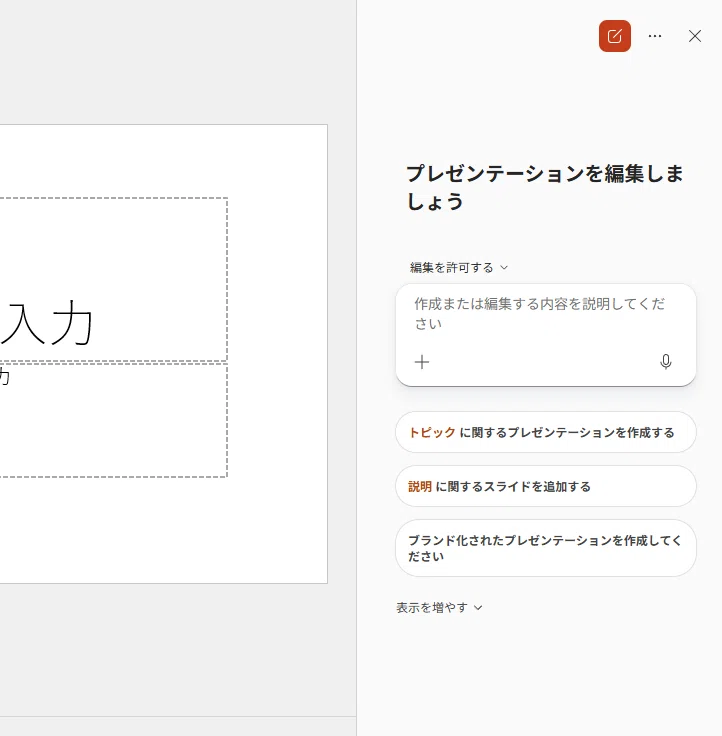The image size is (722, 736).
Task: Choose 説明に関するスライドを追加する suggestion
Action: tap(545, 486)
